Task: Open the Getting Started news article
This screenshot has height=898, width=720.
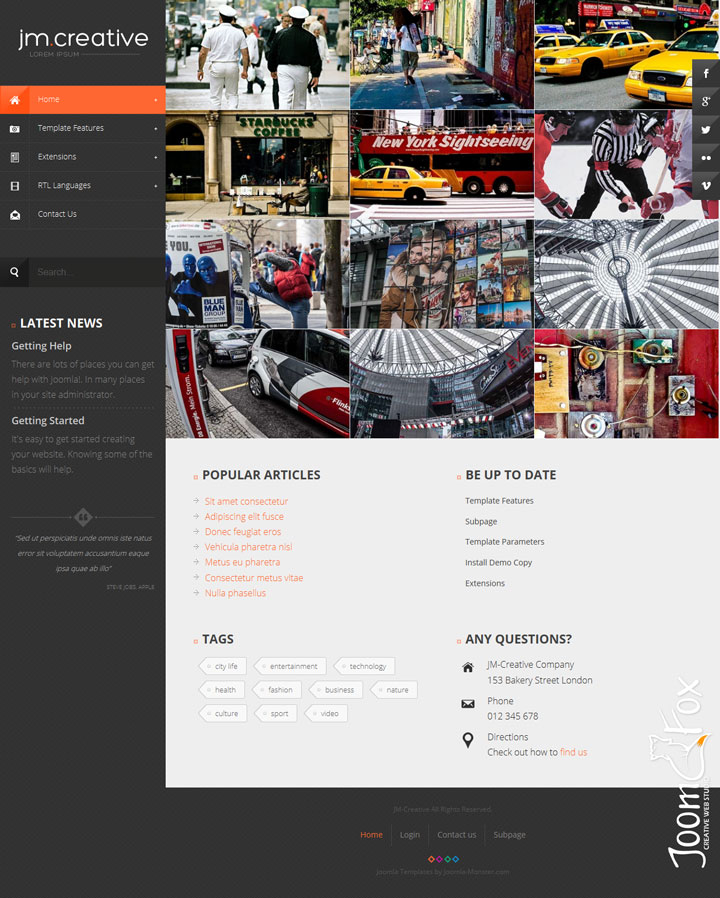Action: 48,420
